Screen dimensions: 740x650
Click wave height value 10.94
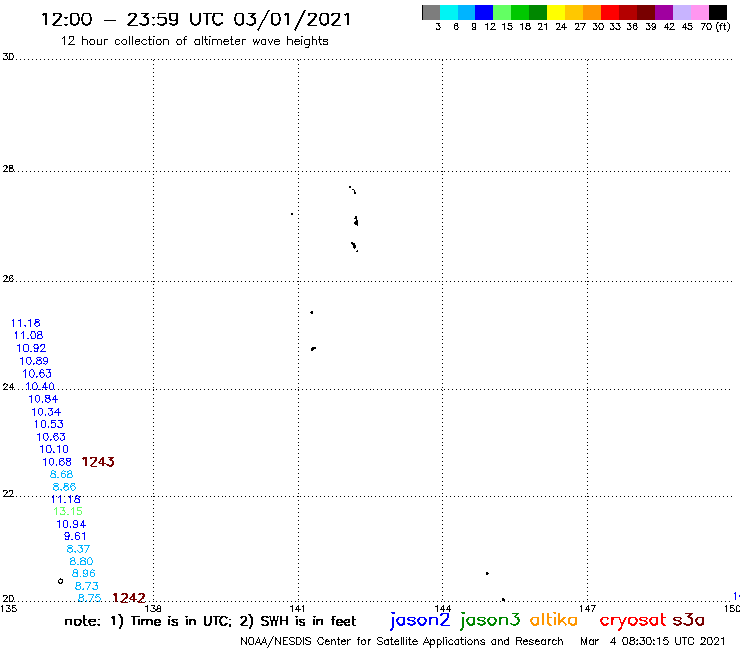71,524
